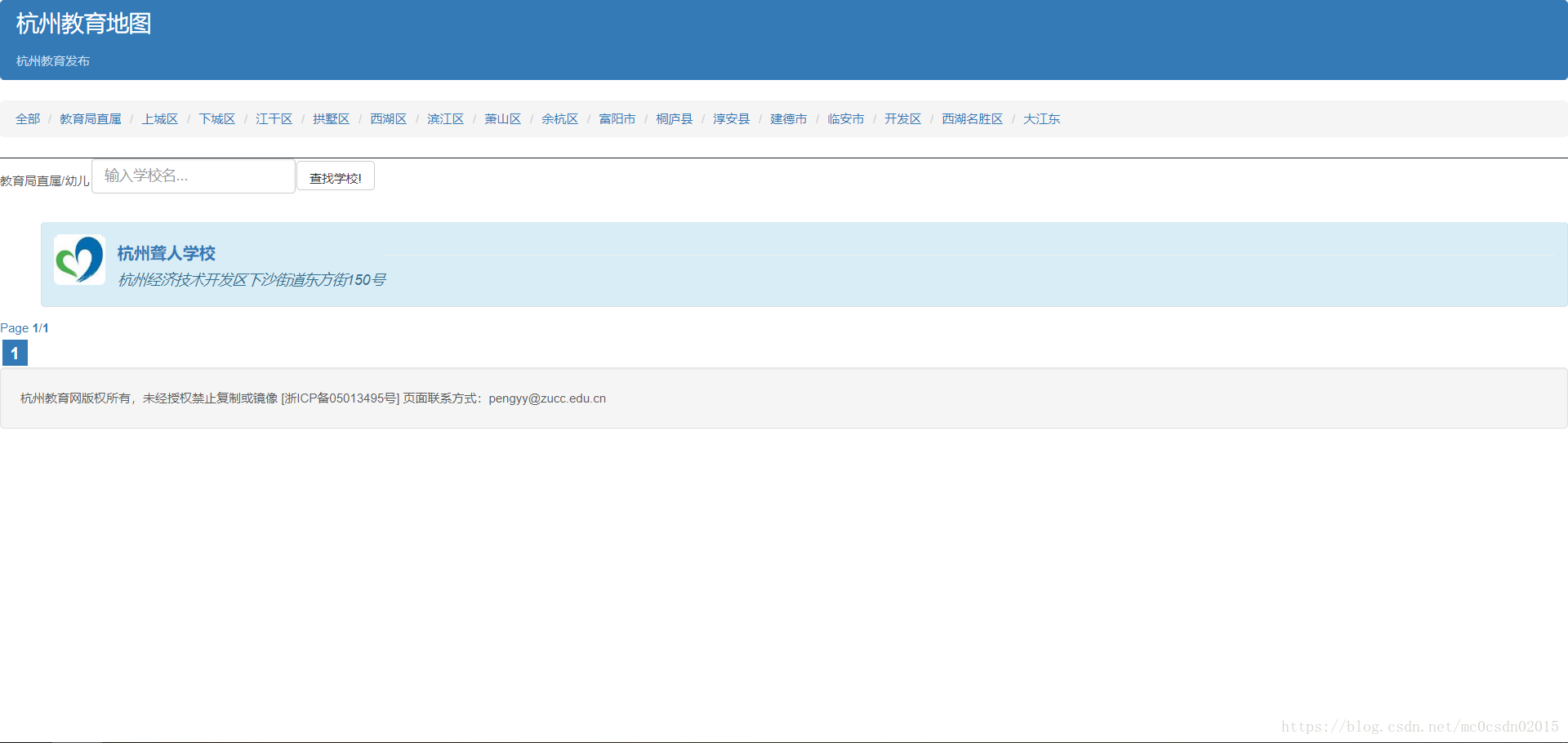Go to the 富阳市 district list
Image resolution: width=1568 pixels, height=743 pixels.
pyautogui.click(x=617, y=119)
